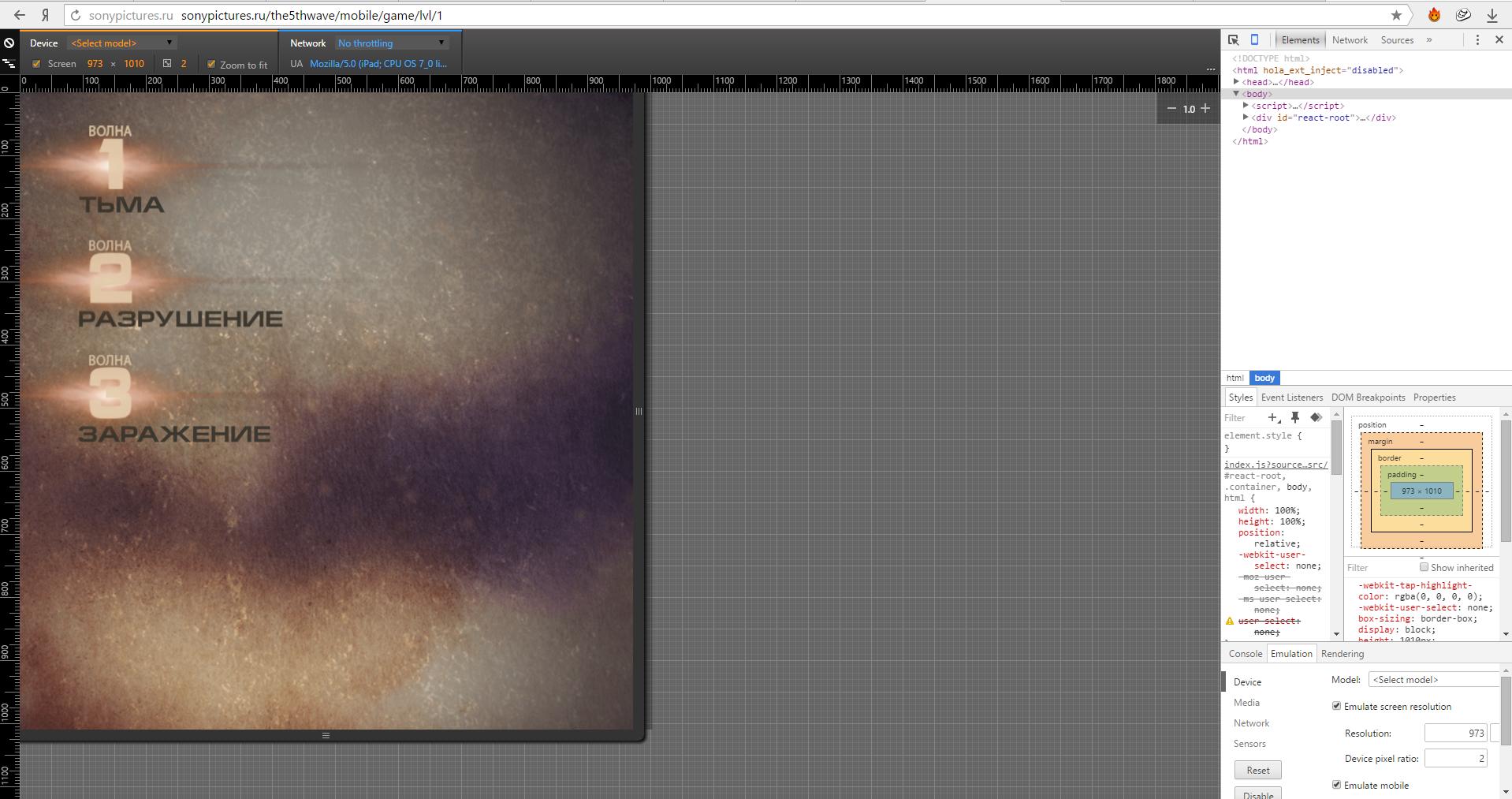Click the user-select warning triangle icon
Screen dimensions: 1512x799
1229,621
